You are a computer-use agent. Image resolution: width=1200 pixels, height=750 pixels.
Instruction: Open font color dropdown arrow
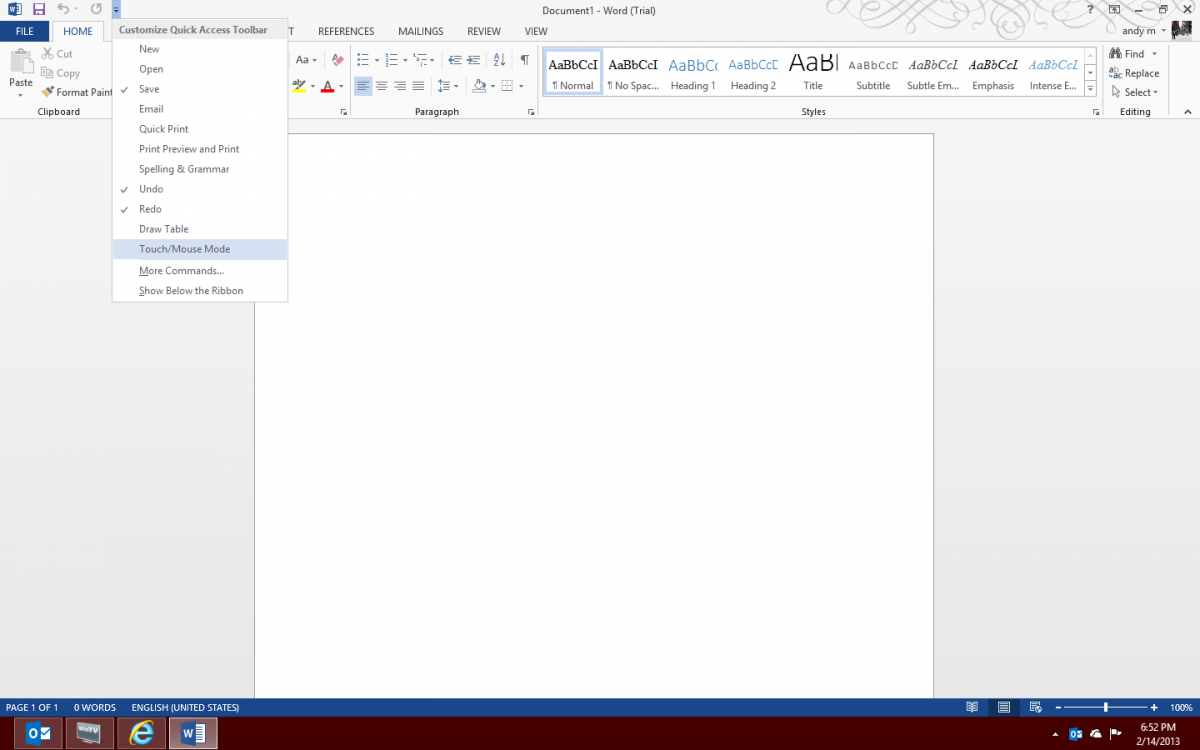point(341,86)
